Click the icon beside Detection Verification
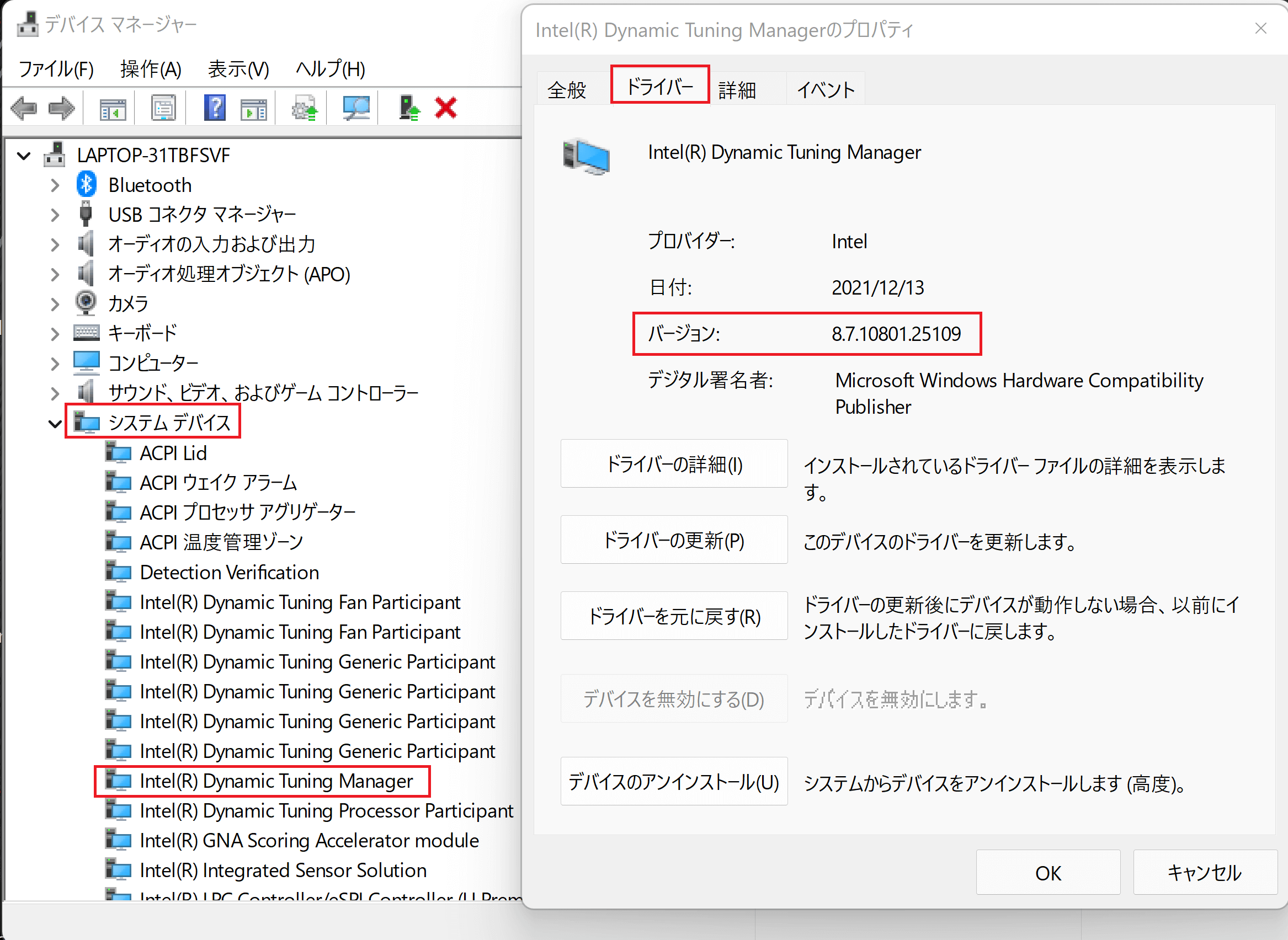The width and height of the screenshot is (1288, 940). 119,572
